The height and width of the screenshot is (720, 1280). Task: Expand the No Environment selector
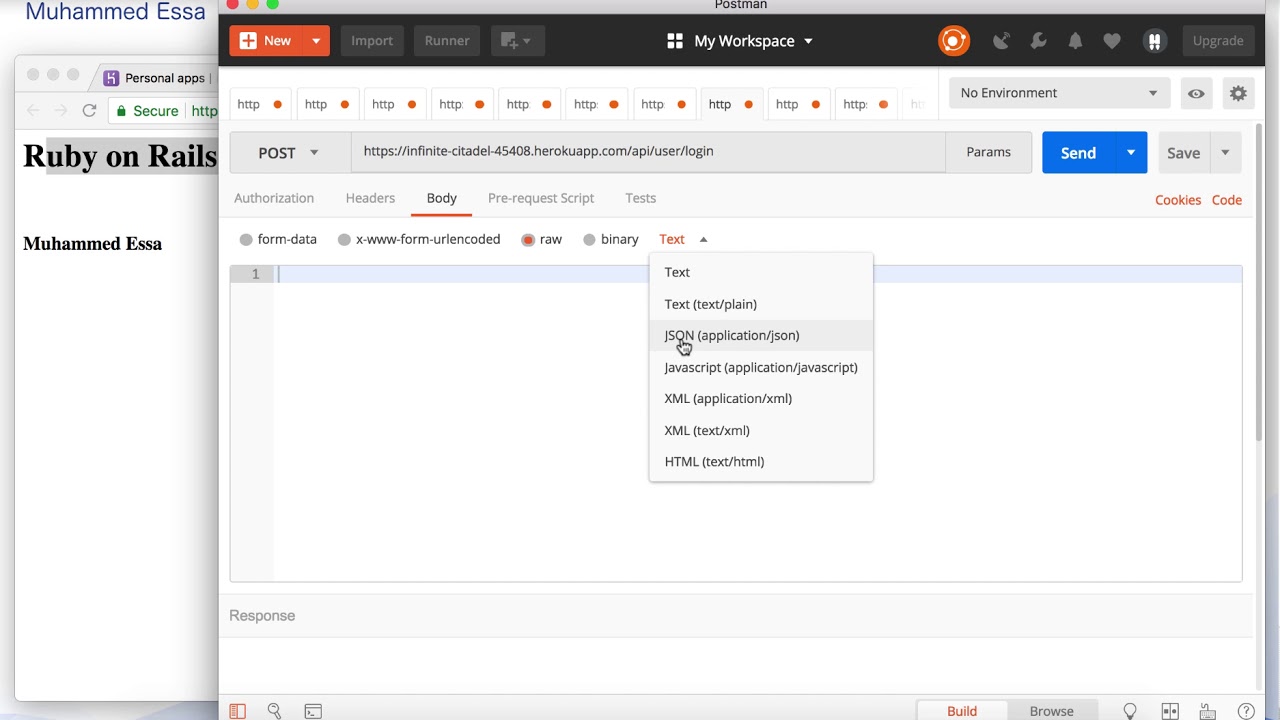(1059, 93)
